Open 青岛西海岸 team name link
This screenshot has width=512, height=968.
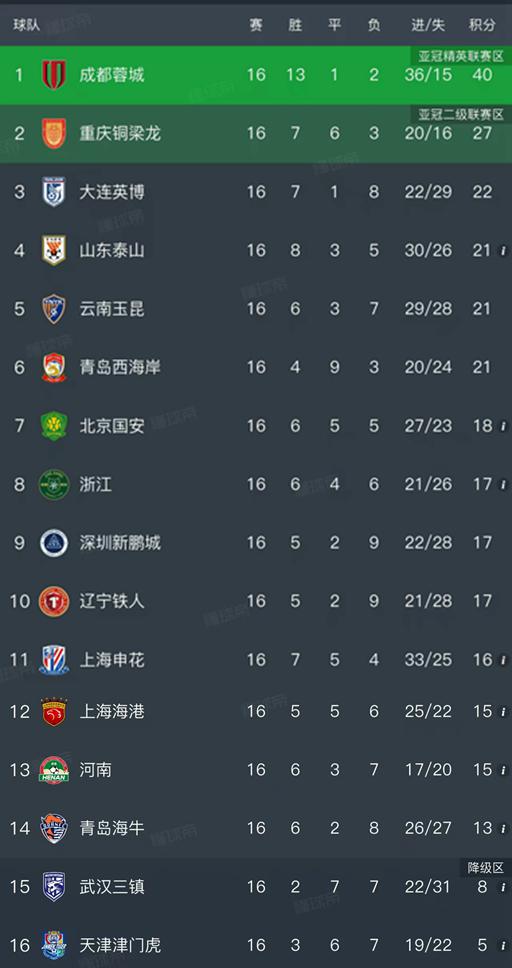pos(120,367)
